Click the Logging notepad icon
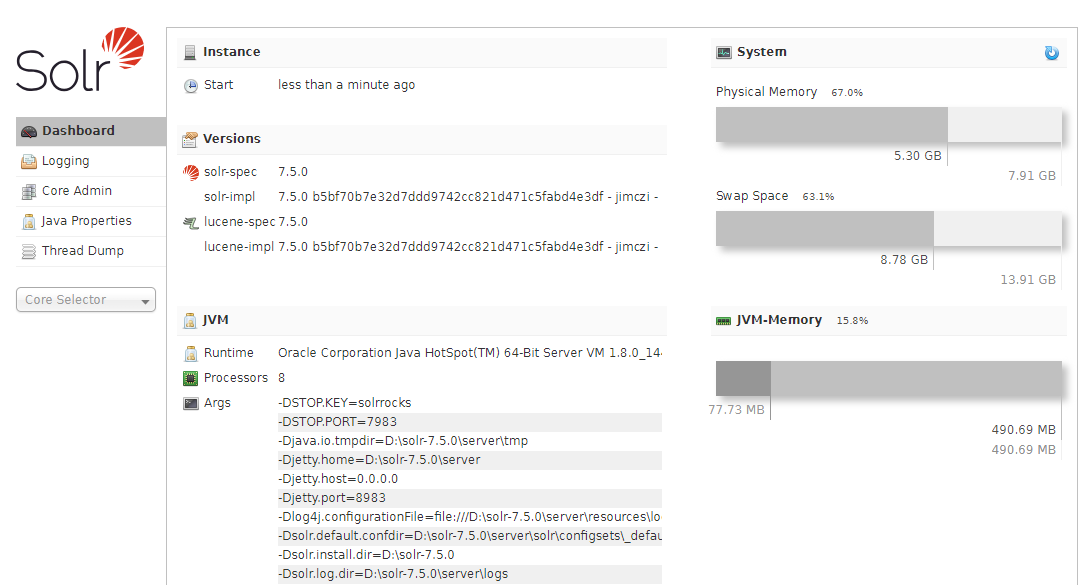 [28, 161]
